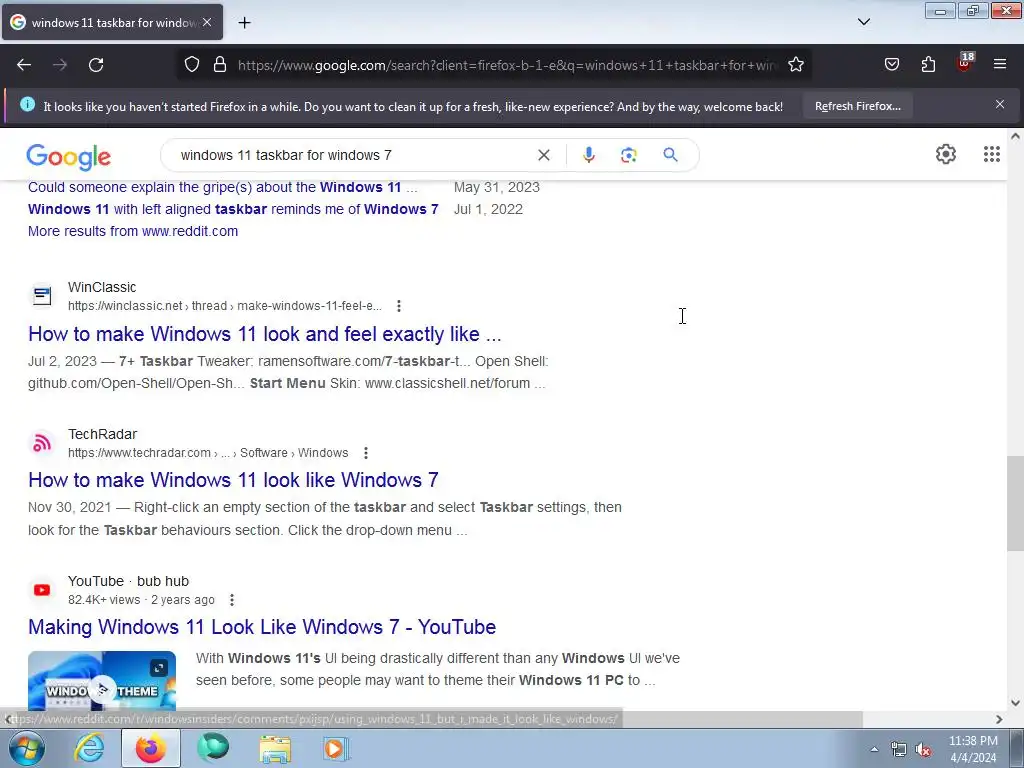Click the WinClassic site name text
Viewport: 1024px width, 768px height.
coord(102,287)
